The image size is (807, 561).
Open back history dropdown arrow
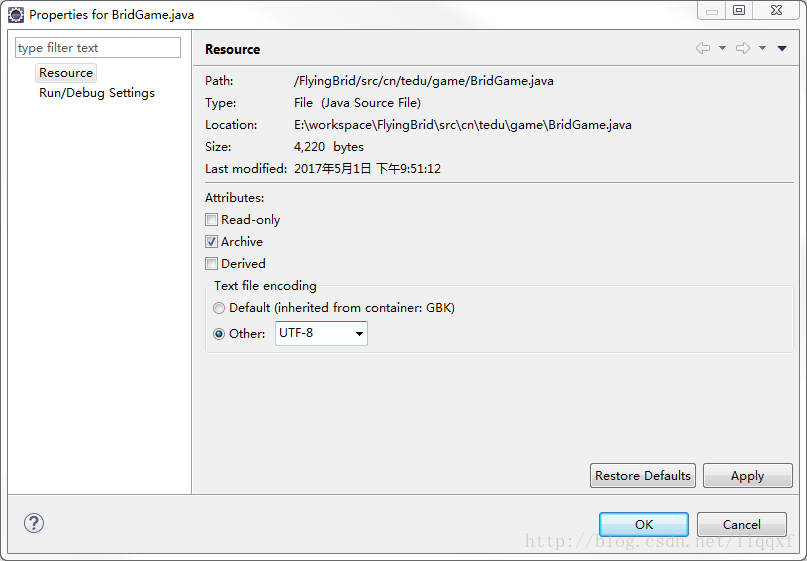click(x=722, y=48)
